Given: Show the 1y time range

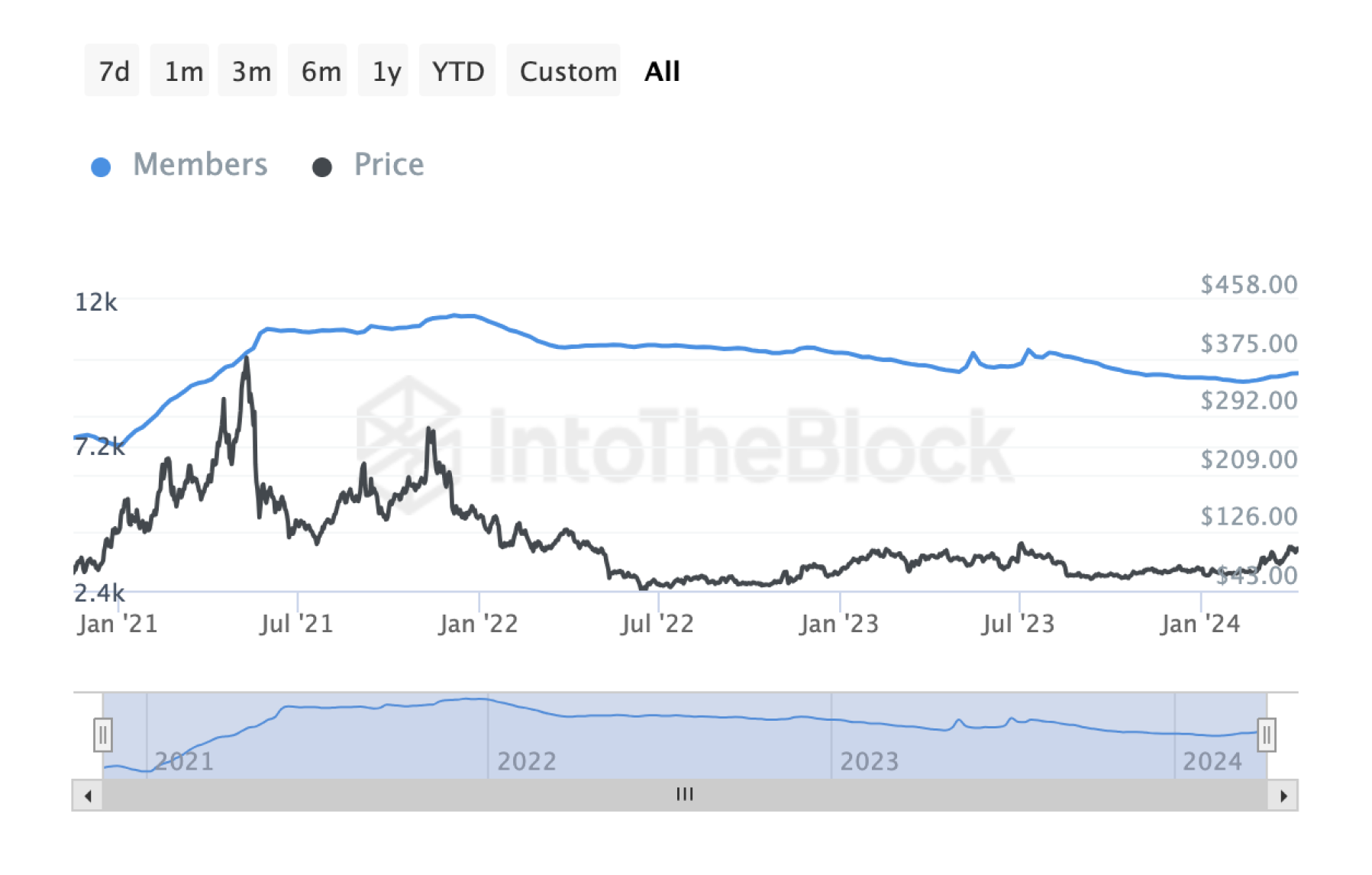Looking at the screenshot, I should click(x=386, y=71).
